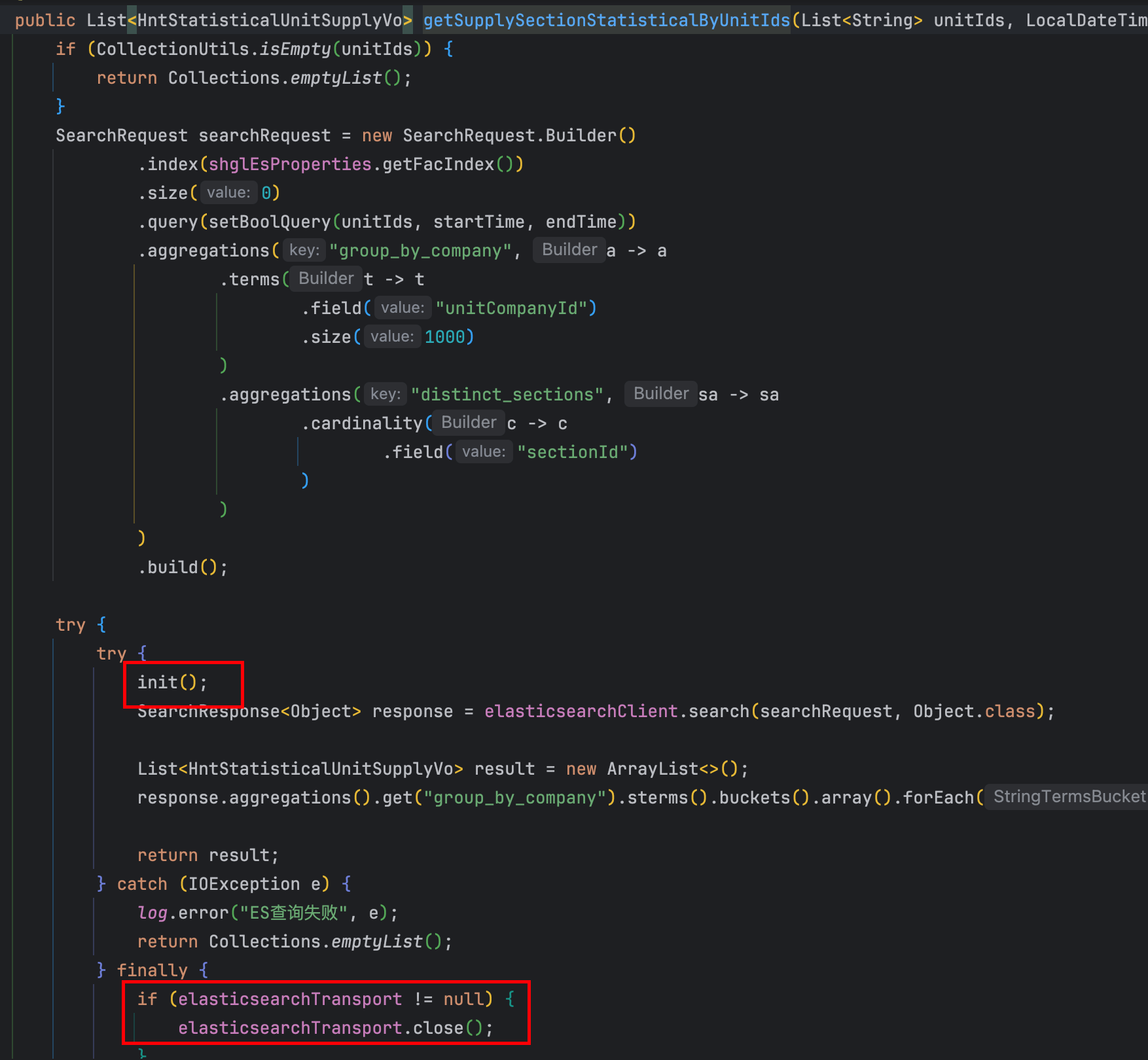
Task: Click the finally keyword
Action: pos(152,970)
